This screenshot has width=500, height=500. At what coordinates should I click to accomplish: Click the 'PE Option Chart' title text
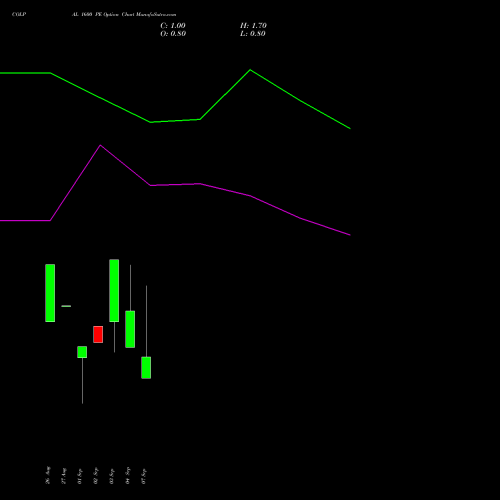coord(115,14)
